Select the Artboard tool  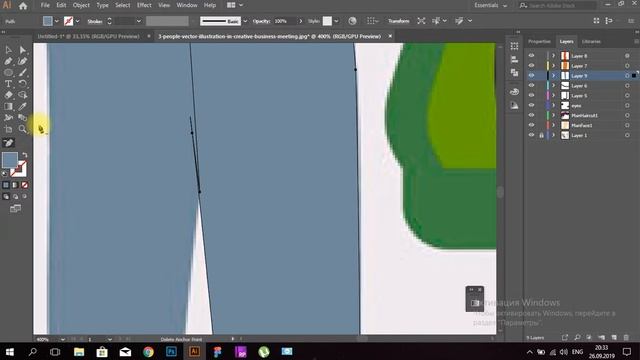(9, 129)
